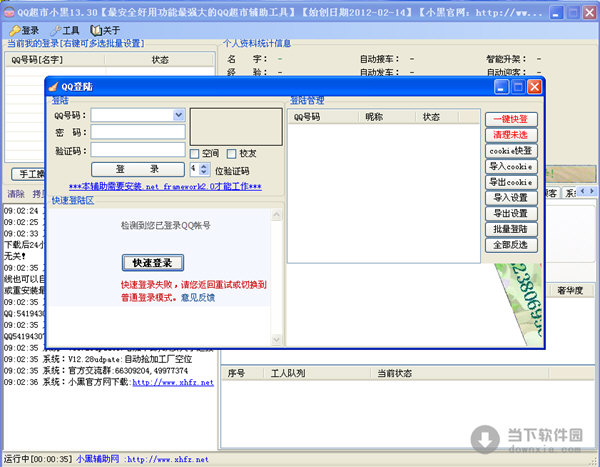Open the http://www.xhfz.net link in the log

point(173,382)
